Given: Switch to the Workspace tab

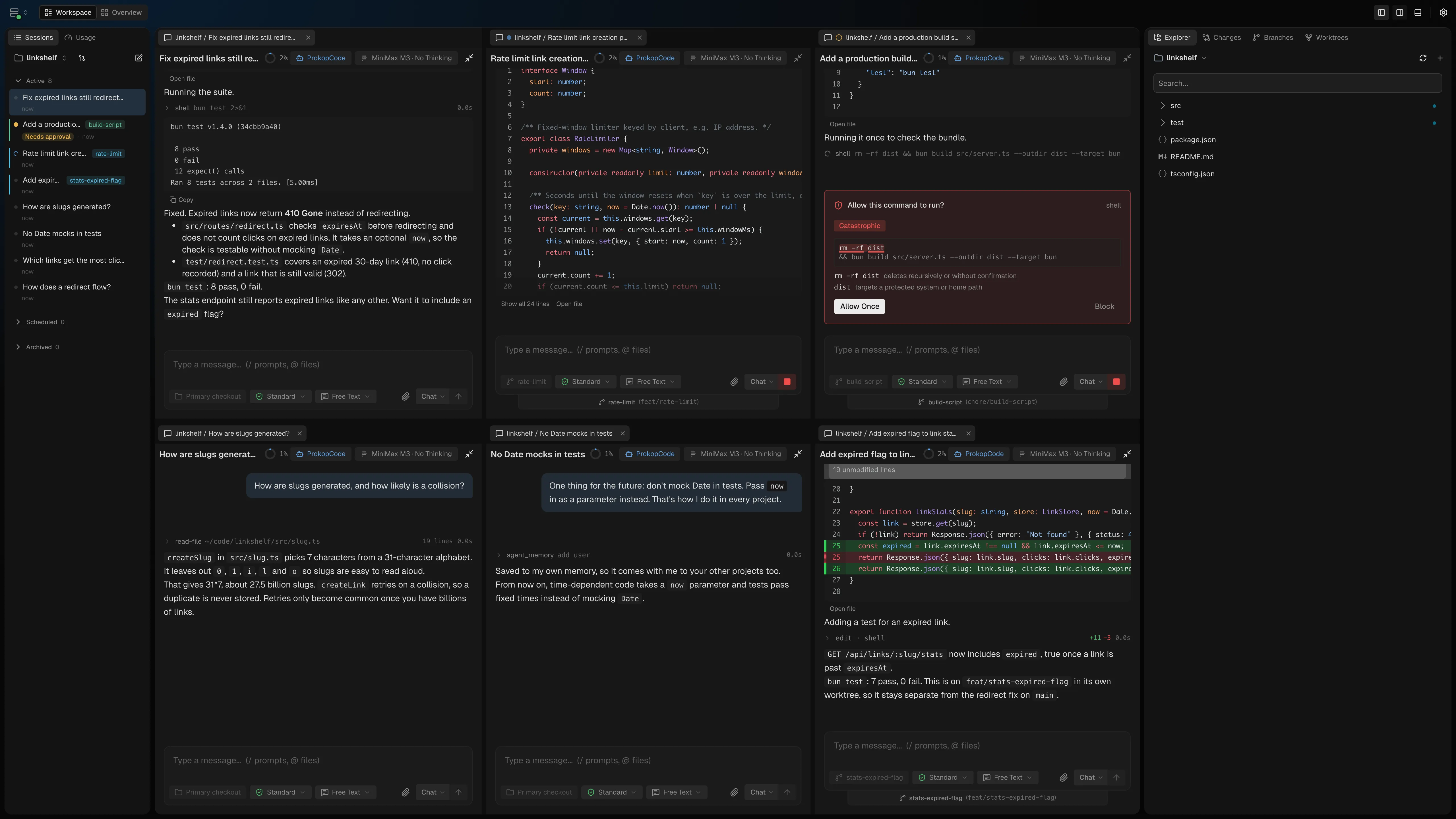Looking at the screenshot, I should click(68, 13).
